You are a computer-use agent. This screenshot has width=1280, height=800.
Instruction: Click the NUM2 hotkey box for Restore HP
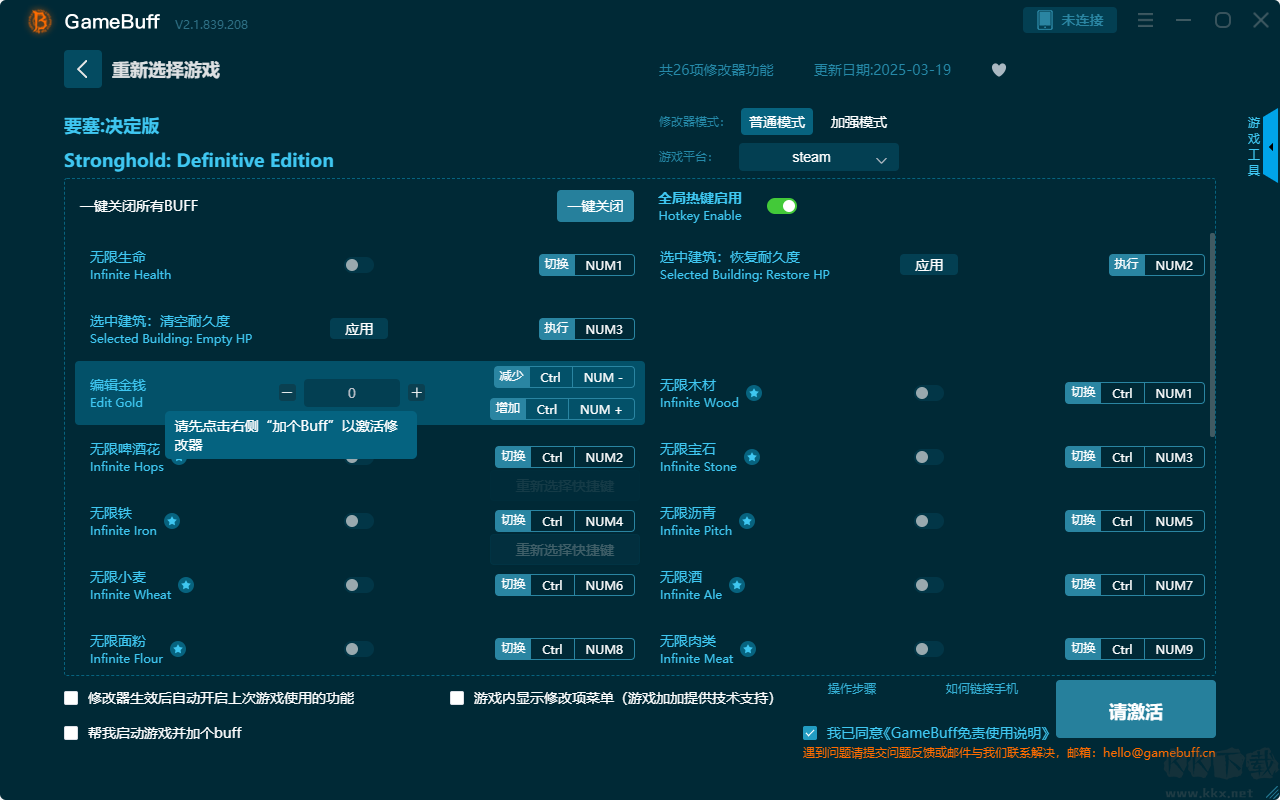[x=1174, y=265]
